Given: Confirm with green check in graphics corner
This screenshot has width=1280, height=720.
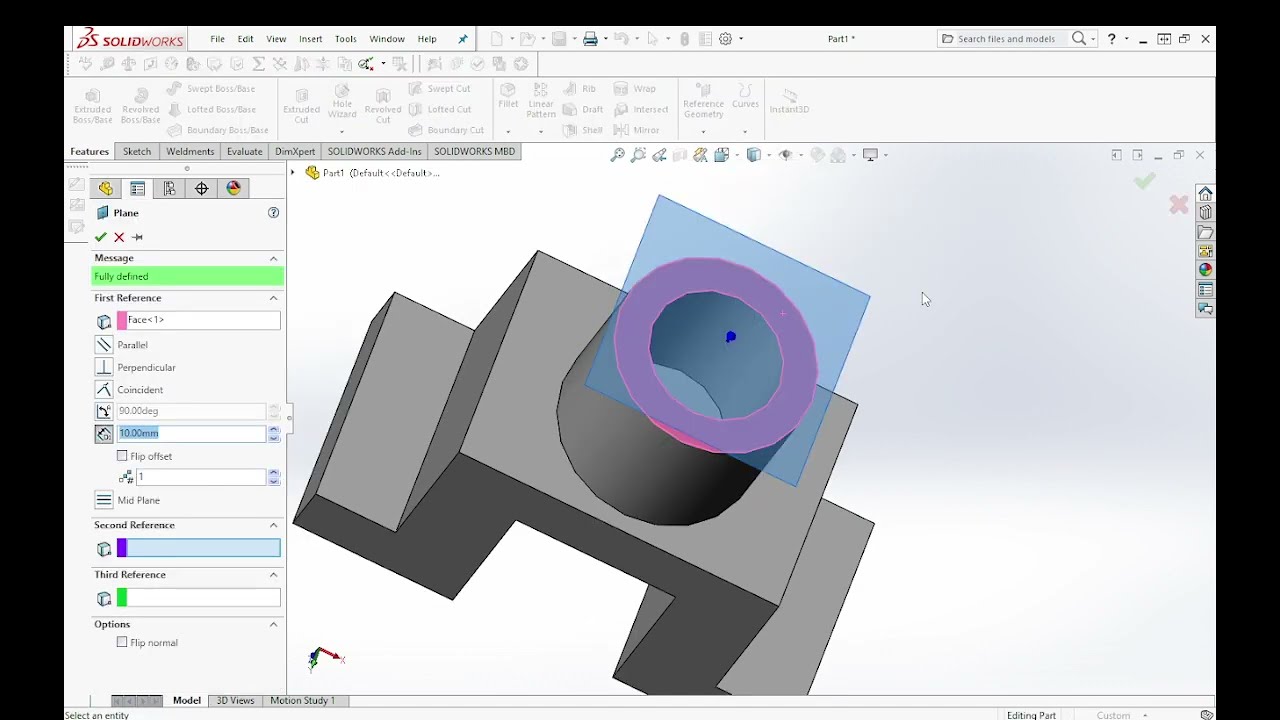Looking at the screenshot, I should [x=1144, y=181].
